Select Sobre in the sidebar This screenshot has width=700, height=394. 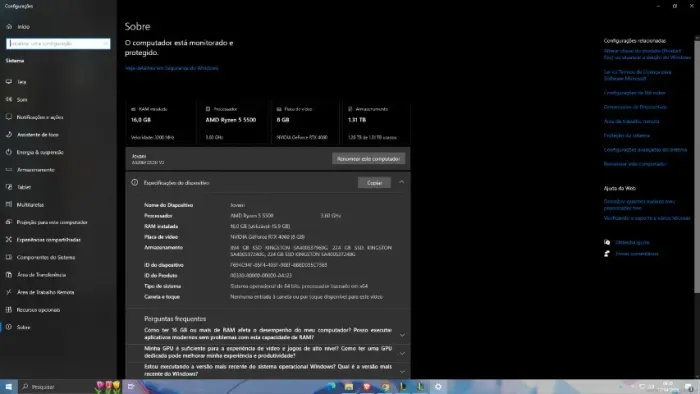coord(18,327)
